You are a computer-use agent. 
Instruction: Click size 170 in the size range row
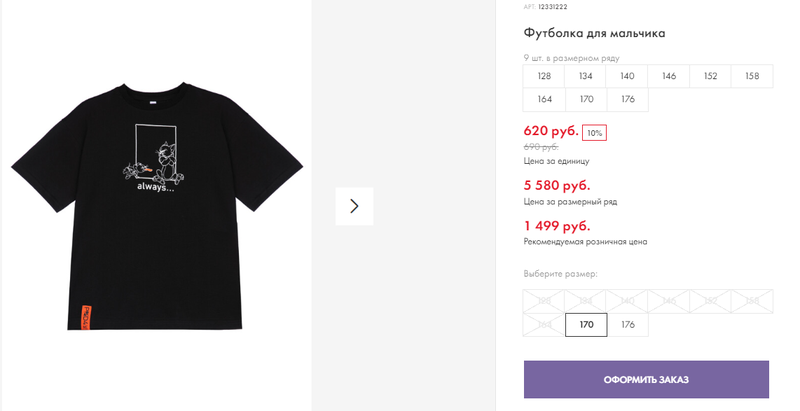[586, 99]
